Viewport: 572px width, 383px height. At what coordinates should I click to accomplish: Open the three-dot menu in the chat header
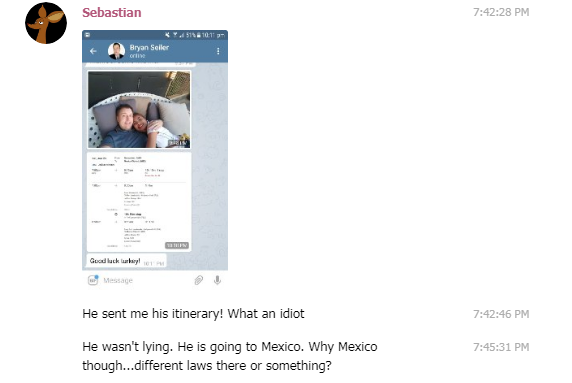coord(218,51)
